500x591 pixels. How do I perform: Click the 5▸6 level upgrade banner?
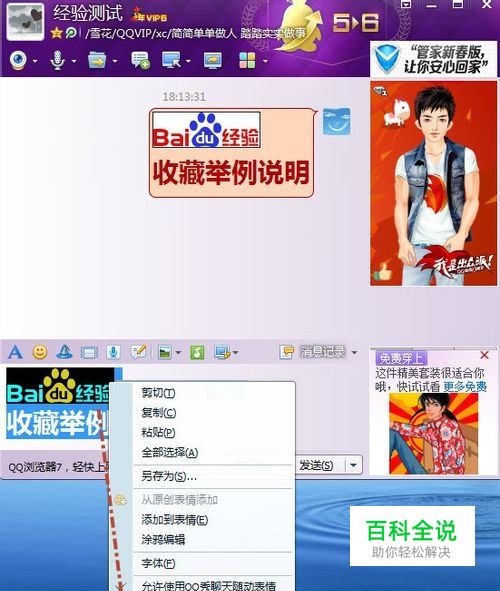point(356,23)
